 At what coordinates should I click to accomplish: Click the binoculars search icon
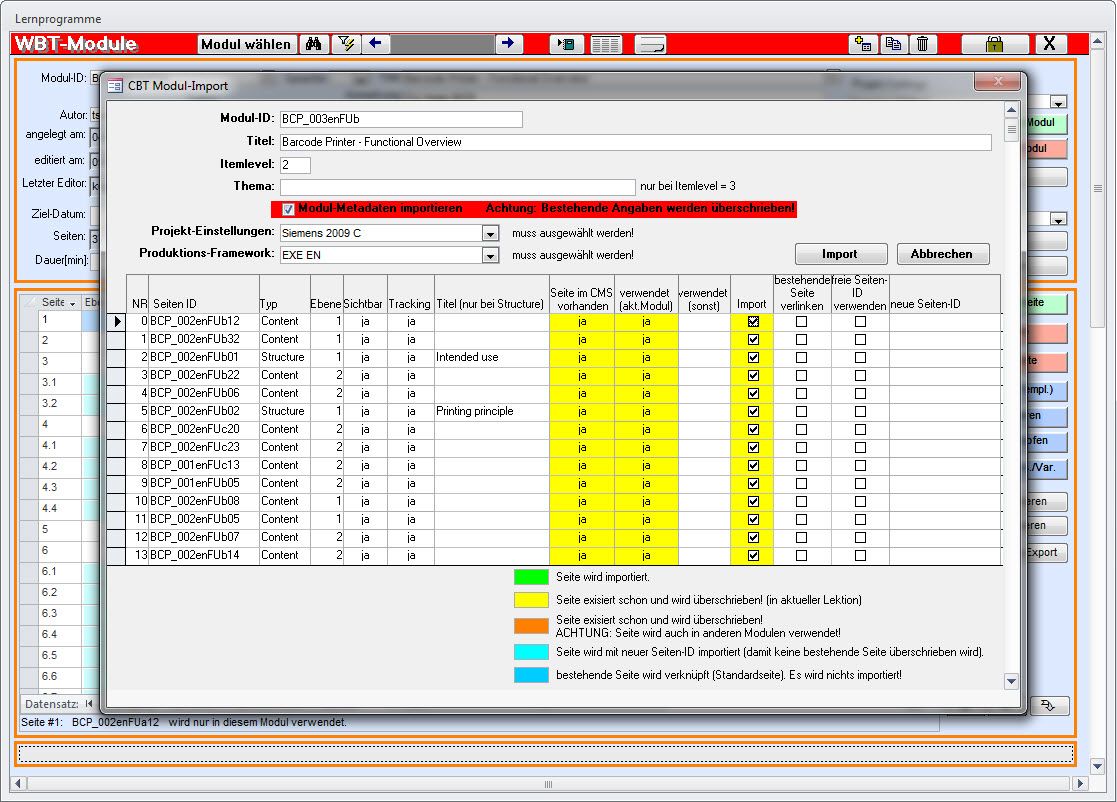pyautogui.click(x=313, y=44)
